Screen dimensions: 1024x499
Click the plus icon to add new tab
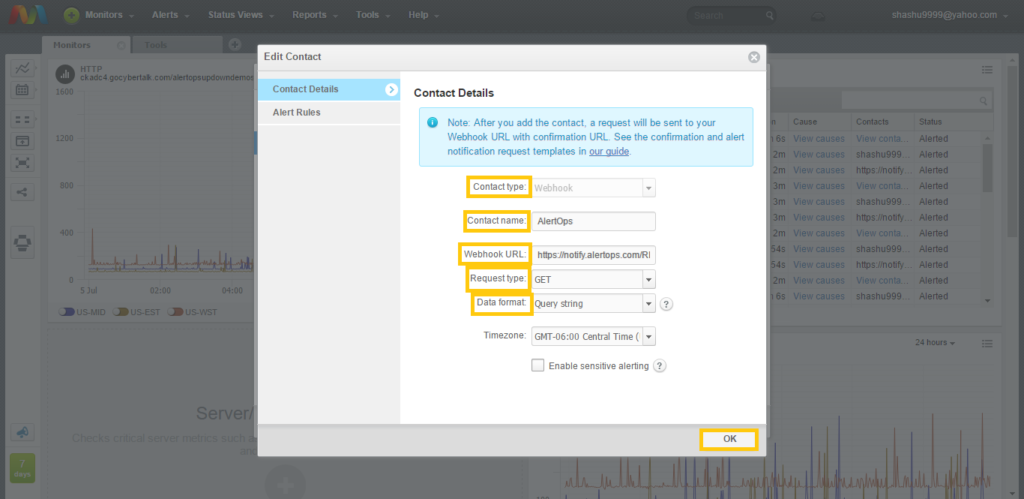tap(234, 44)
